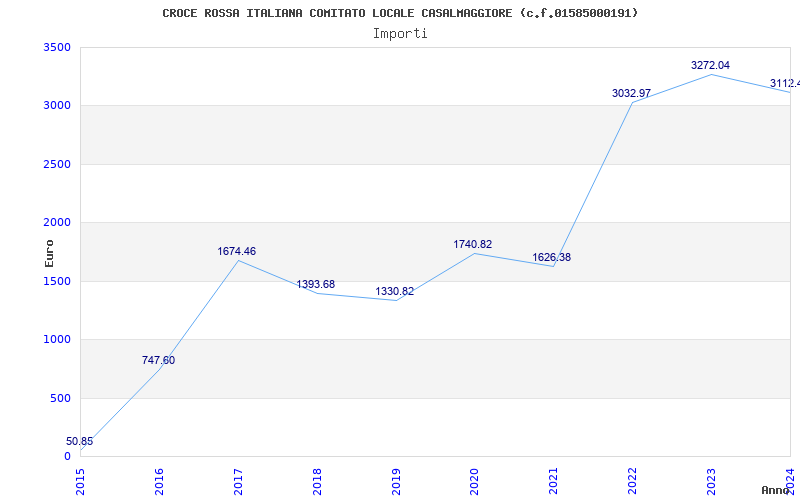Click year label 2016

point(159,481)
